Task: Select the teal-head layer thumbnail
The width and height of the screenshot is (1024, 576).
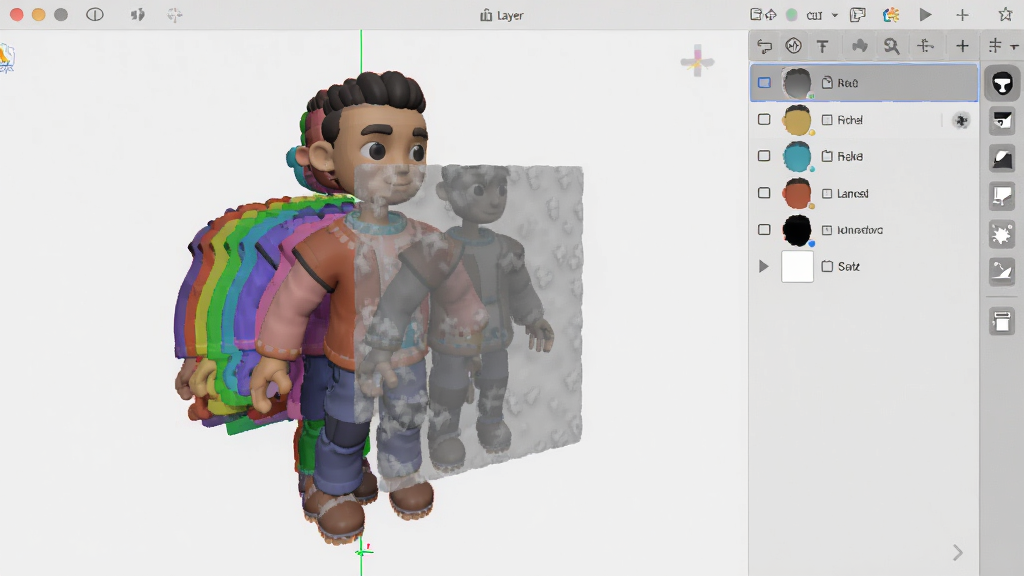Action: [797, 156]
